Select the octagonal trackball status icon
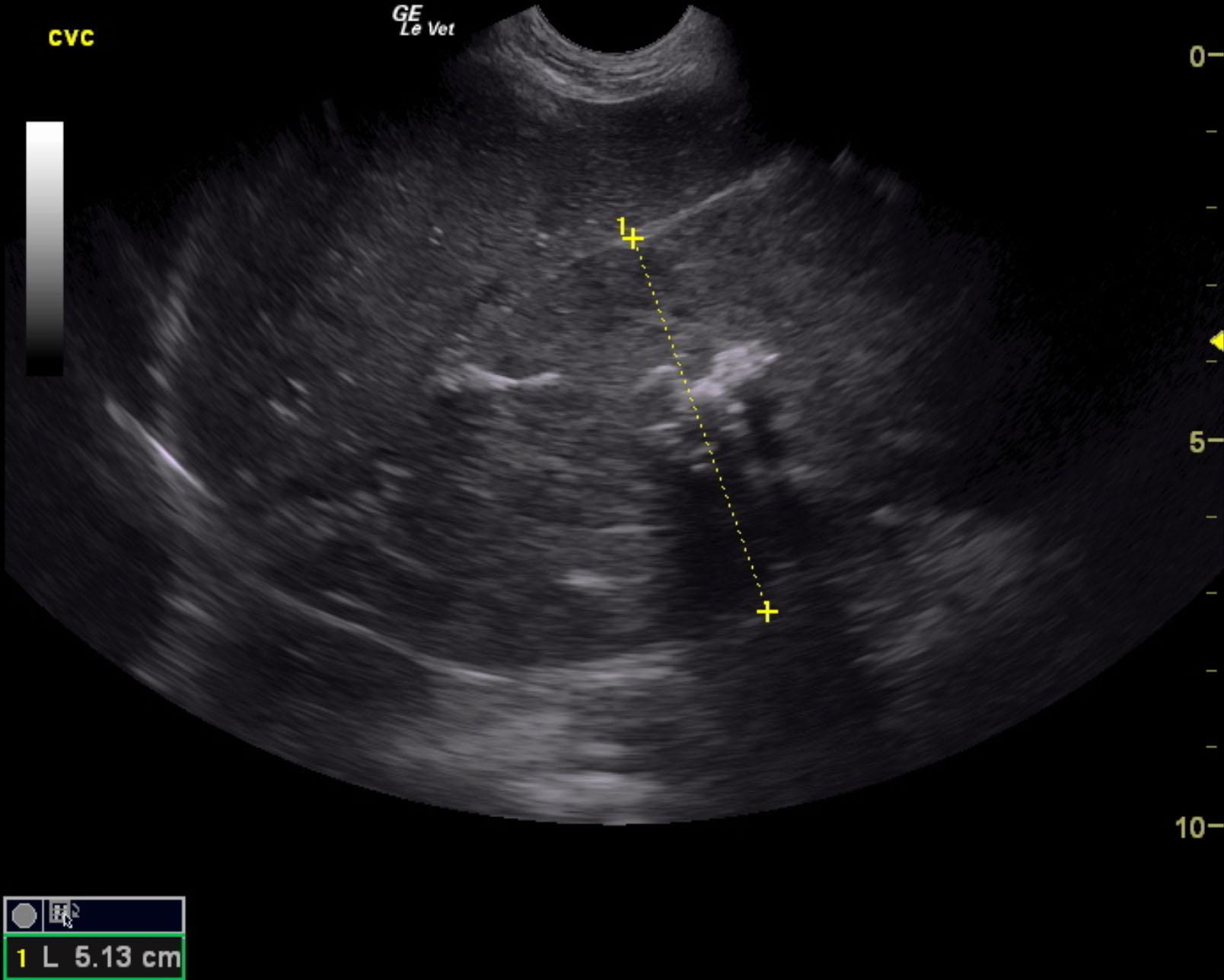This screenshot has height=980, width=1224. [x=24, y=915]
